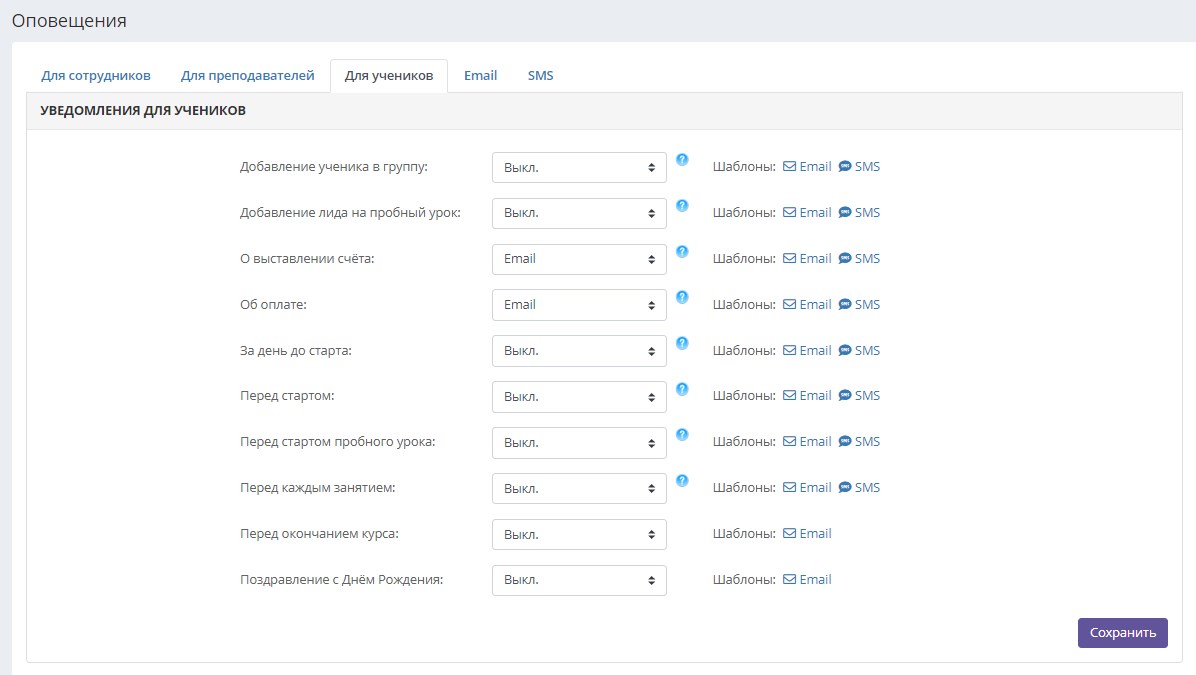Image resolution: width=1196 pixels, height=675 pixels.
Task: Switch to the Для сотрудников tab
Action: coord(96,76)
